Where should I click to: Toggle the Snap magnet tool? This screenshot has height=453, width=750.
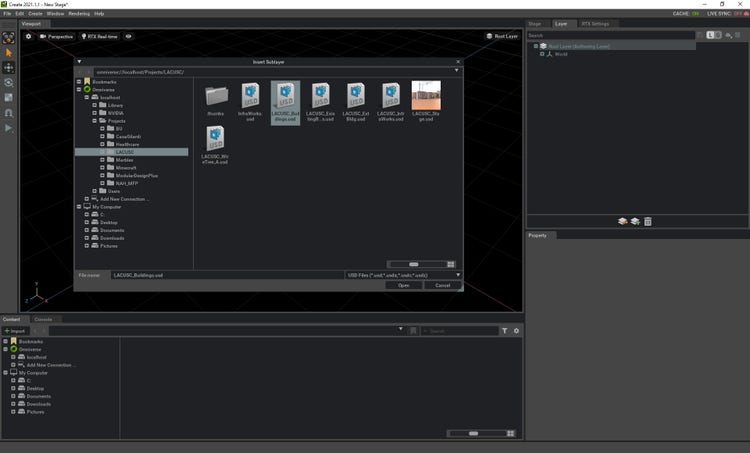9,113
